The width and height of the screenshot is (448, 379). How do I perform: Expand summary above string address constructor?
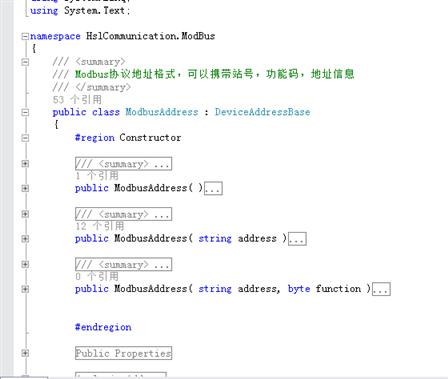tap(25, 214)
